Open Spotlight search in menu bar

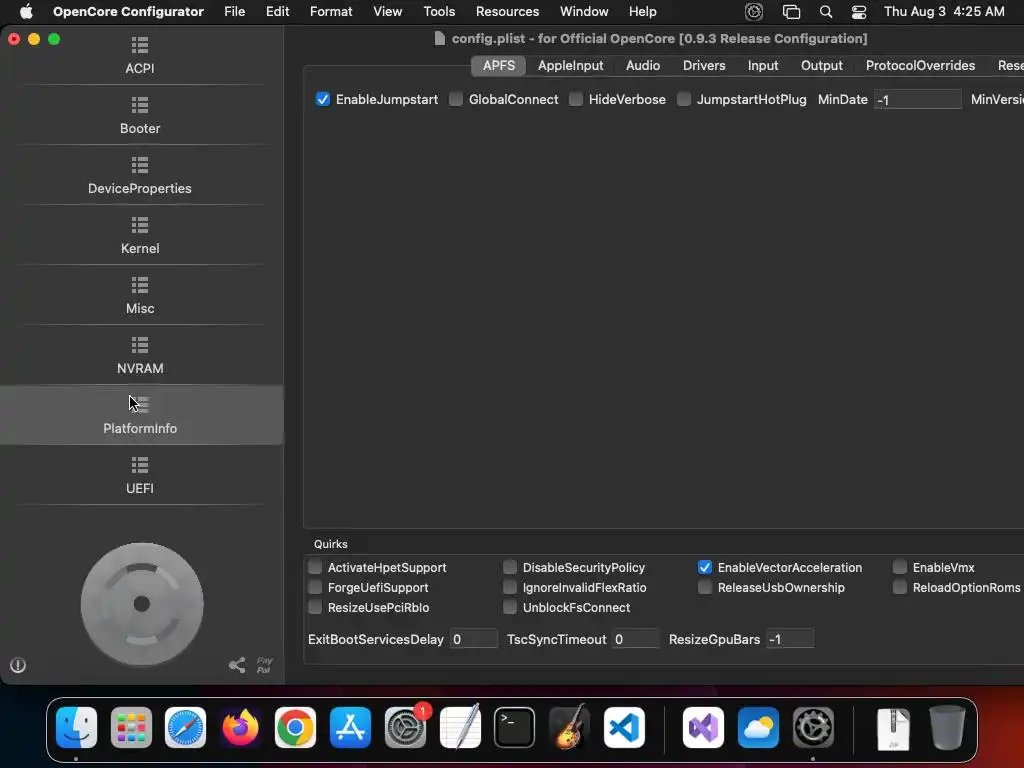click(x=825, y=12)
